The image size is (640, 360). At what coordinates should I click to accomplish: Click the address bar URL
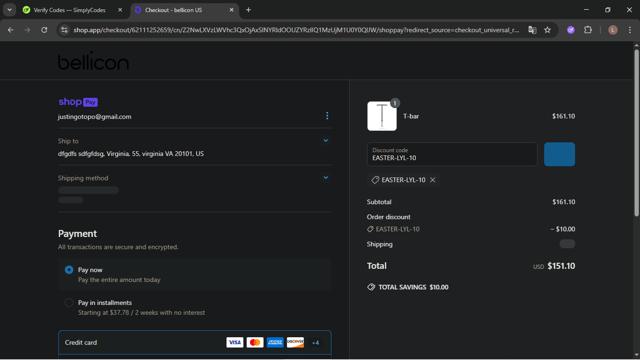[296, 30]
